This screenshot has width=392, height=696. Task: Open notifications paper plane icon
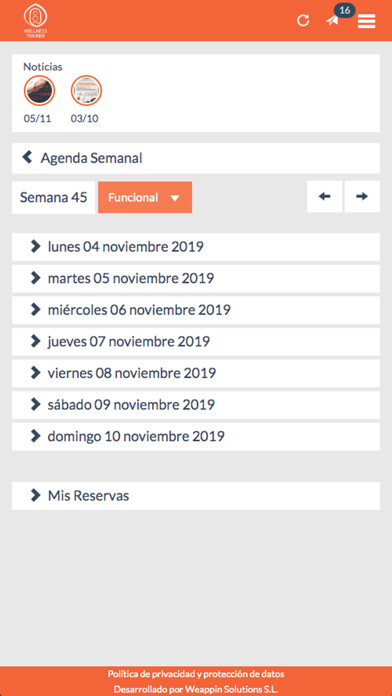click(333, 20)
